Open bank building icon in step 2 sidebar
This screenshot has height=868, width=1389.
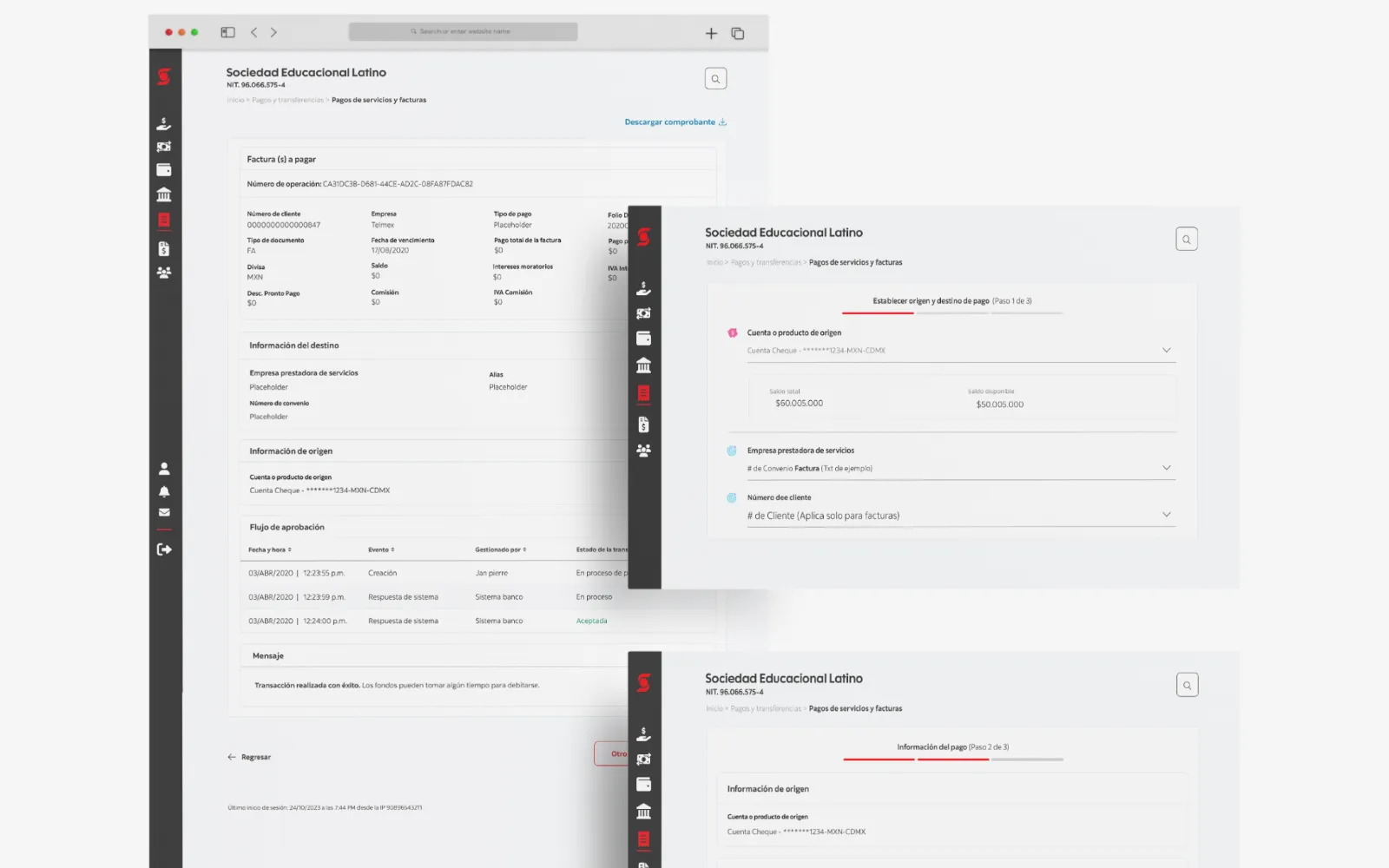643,812
